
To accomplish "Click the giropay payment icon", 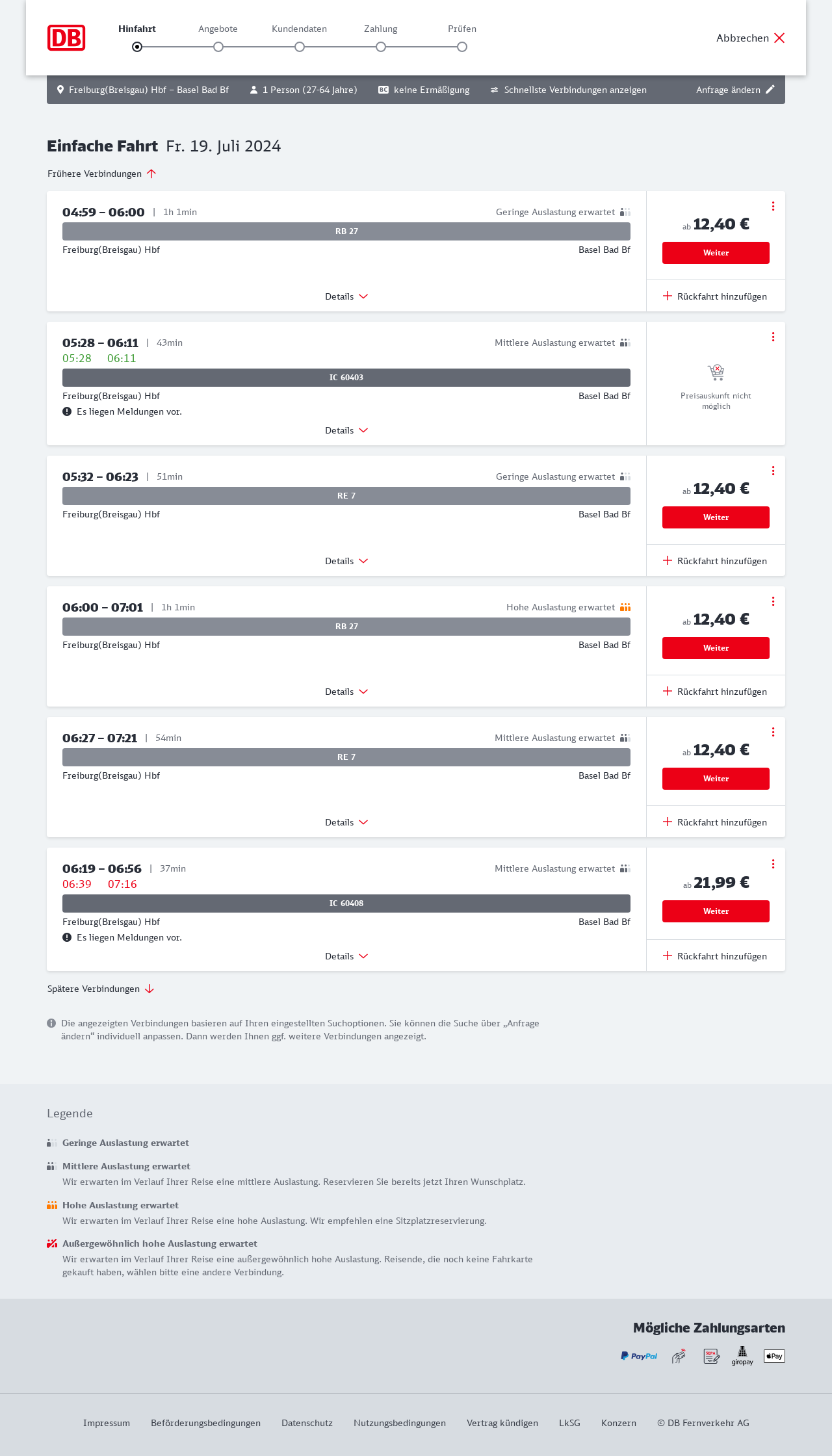I will coord(742,1356).
